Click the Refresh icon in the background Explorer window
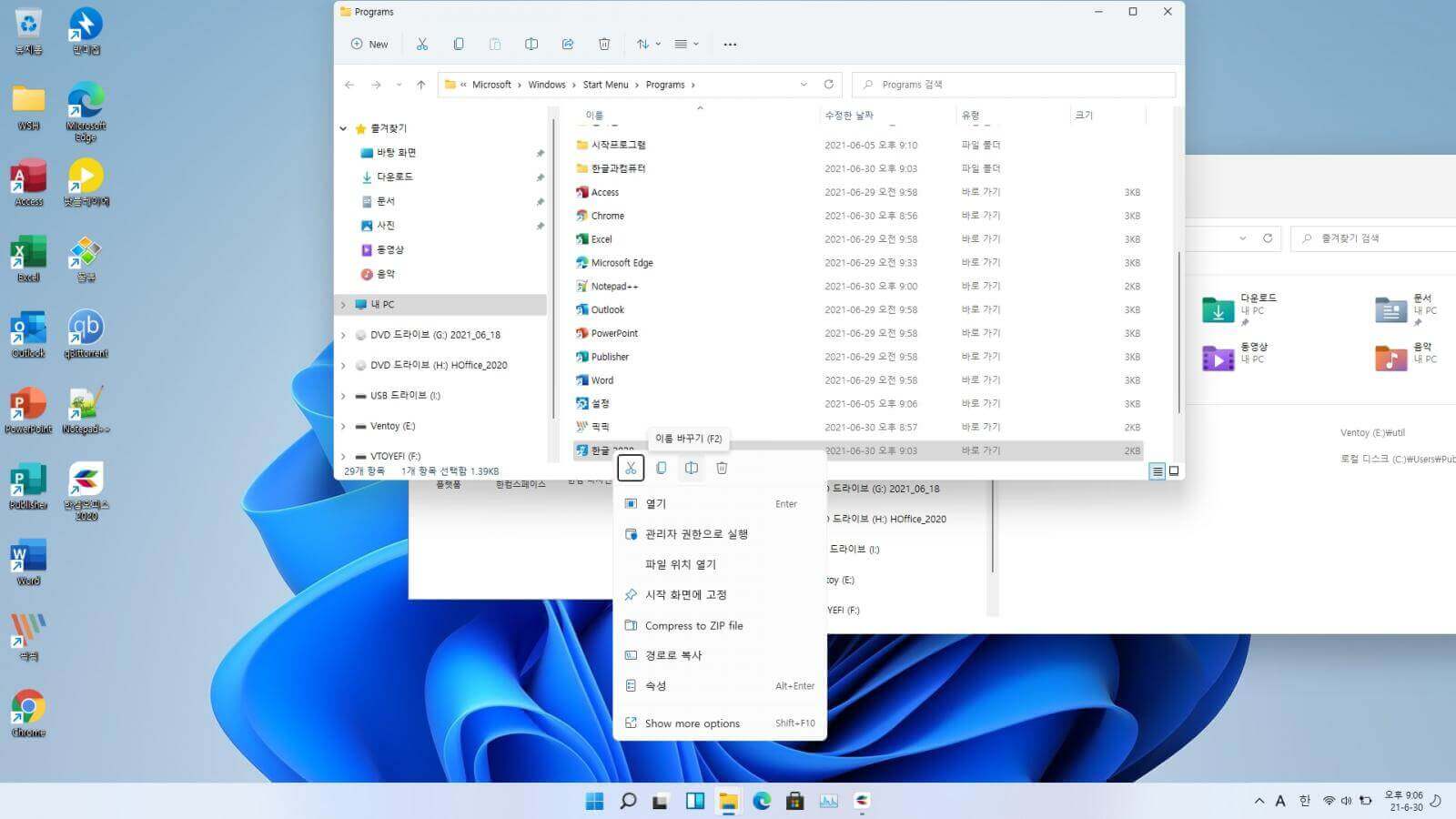1456x819 pixels. [x=1268, y=238]
